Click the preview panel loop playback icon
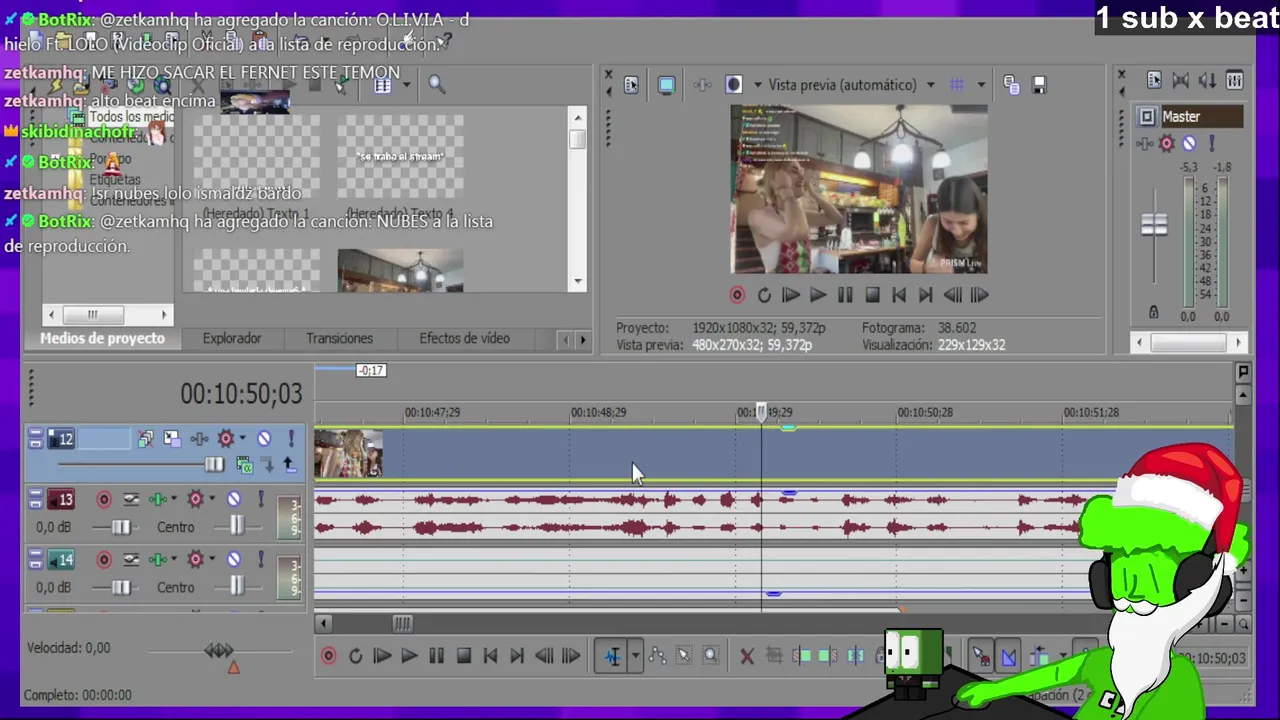1280x720 pixels. pyautogui.click(x=764, y=295)
